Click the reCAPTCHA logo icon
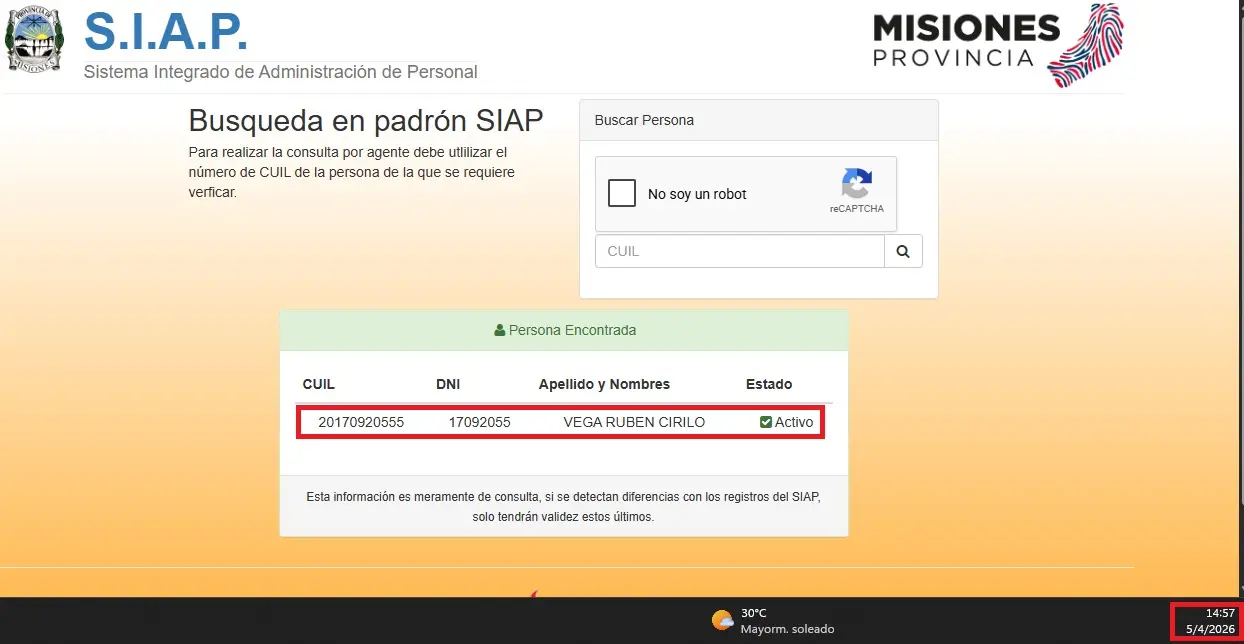Image resolution: width=1244 pixels, height=644 pixels. tap(856, 185)
